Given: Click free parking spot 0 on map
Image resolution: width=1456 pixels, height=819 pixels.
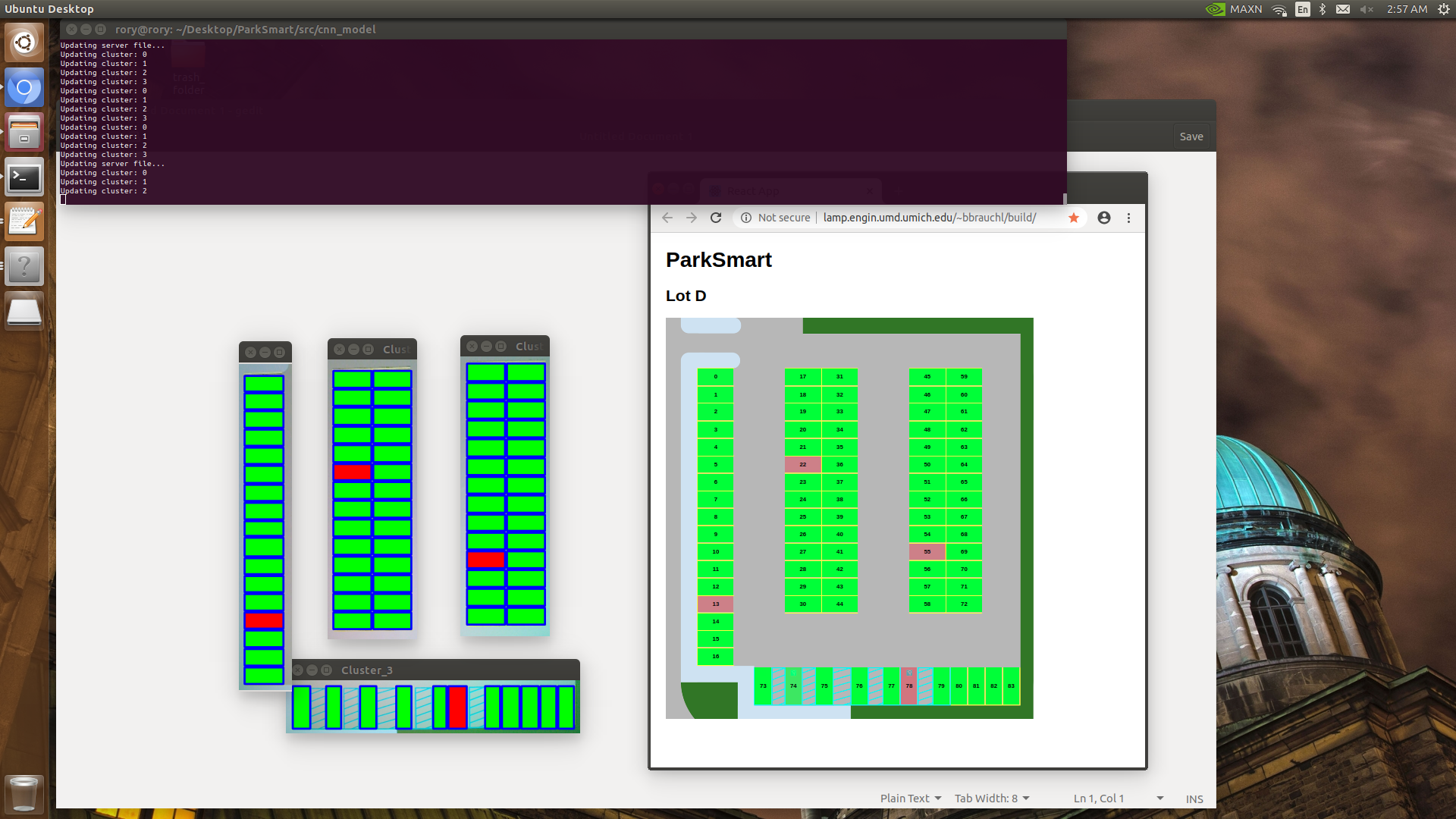Looking at the screenshot, I should [715, 376].
